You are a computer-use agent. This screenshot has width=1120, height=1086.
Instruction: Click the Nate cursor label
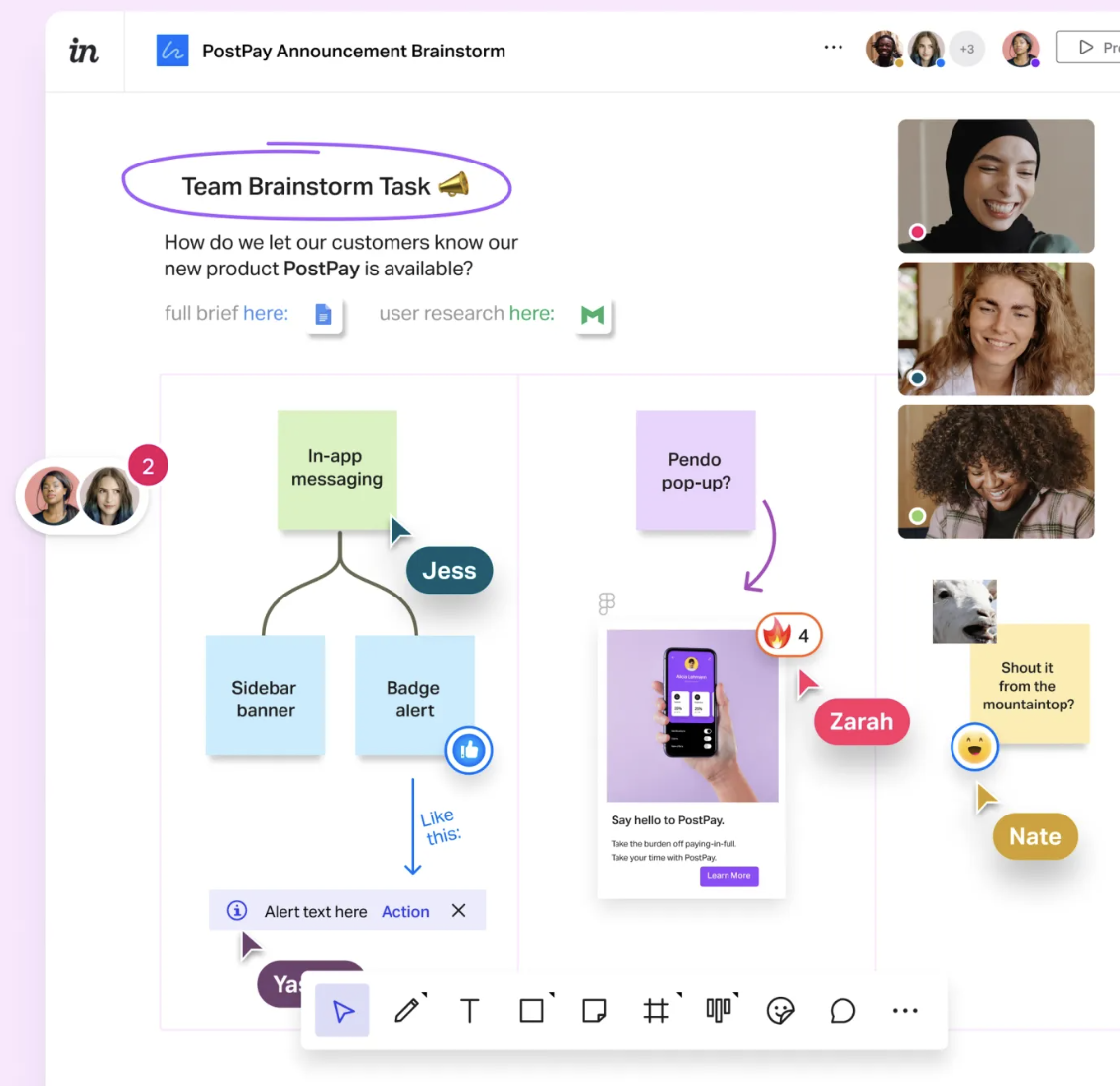1035,836
